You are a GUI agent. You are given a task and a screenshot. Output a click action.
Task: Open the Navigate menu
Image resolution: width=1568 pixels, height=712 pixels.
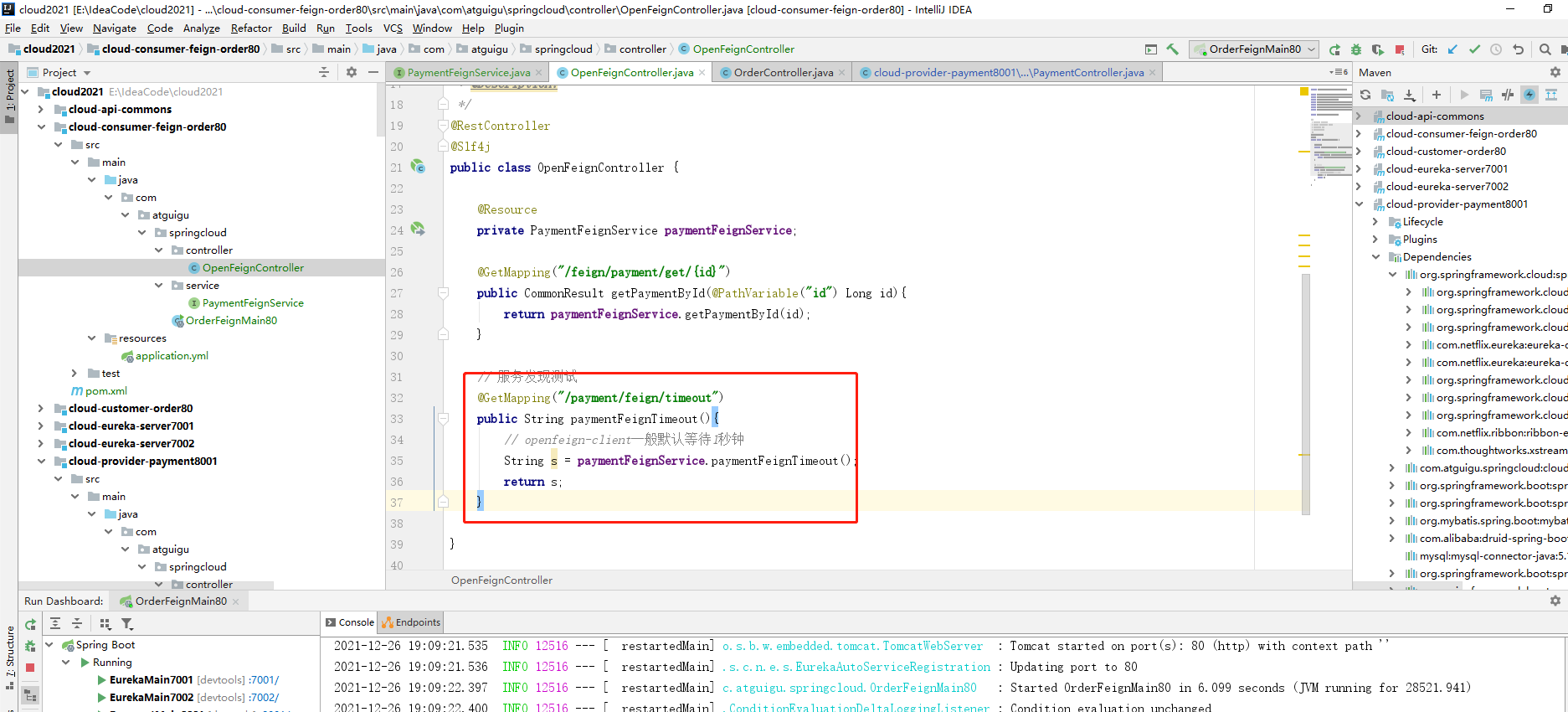(x=115, y=28)
